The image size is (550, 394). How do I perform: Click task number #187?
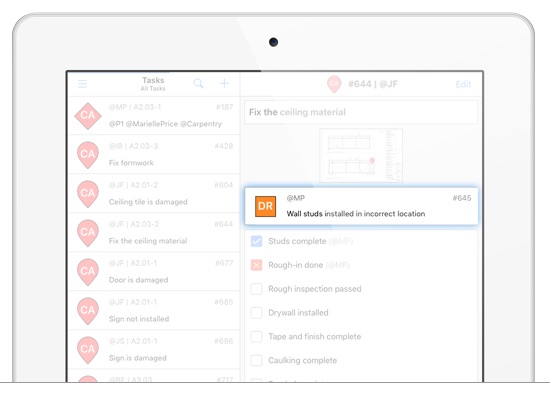[224, 107]
